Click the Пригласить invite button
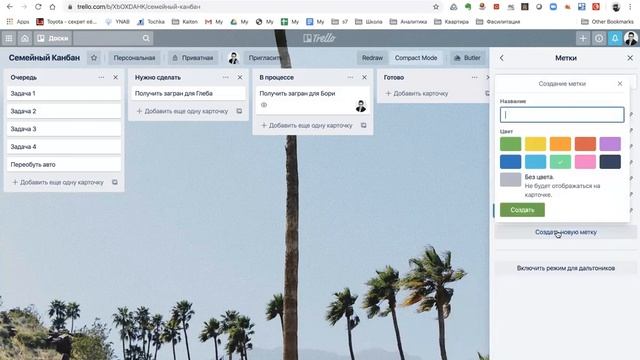Image resolution: width=640 pixels, height=360 pixels. [265, 58]
